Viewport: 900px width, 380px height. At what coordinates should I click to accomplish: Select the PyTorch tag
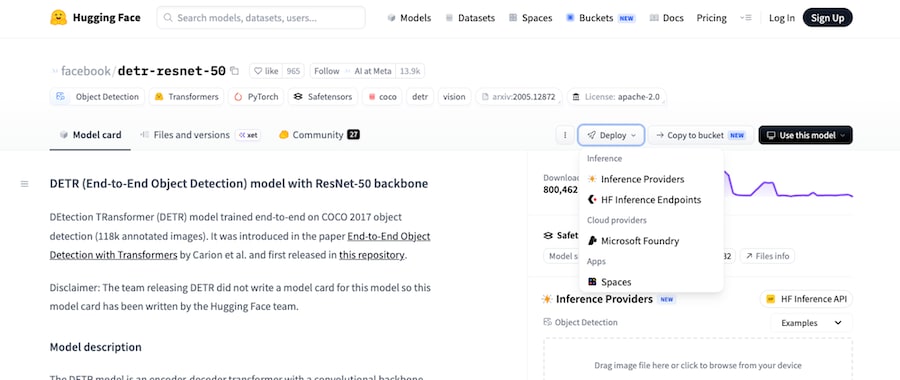click(x=256, y=97)
